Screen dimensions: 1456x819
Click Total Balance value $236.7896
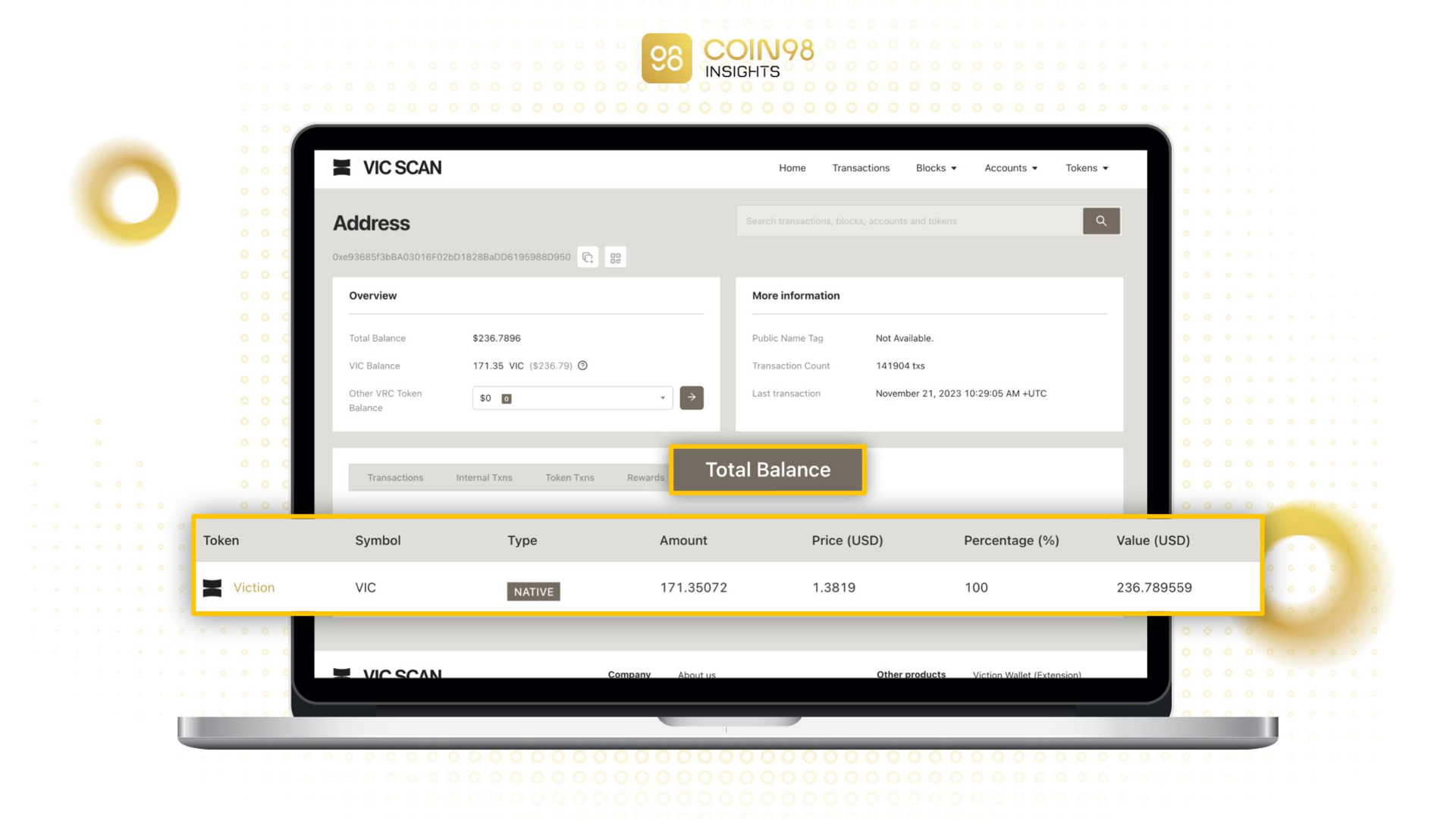tap(497, 338)
